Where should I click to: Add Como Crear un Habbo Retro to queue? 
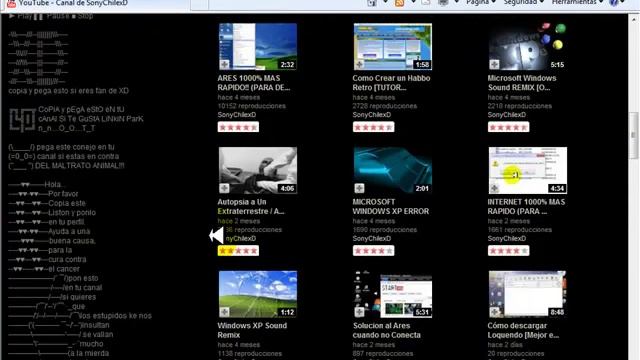(359, 64)
